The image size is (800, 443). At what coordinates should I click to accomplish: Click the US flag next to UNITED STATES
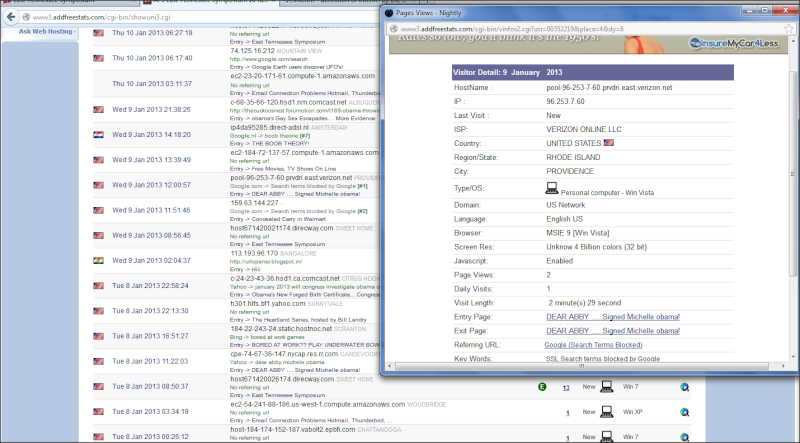[x=609, y=143]
